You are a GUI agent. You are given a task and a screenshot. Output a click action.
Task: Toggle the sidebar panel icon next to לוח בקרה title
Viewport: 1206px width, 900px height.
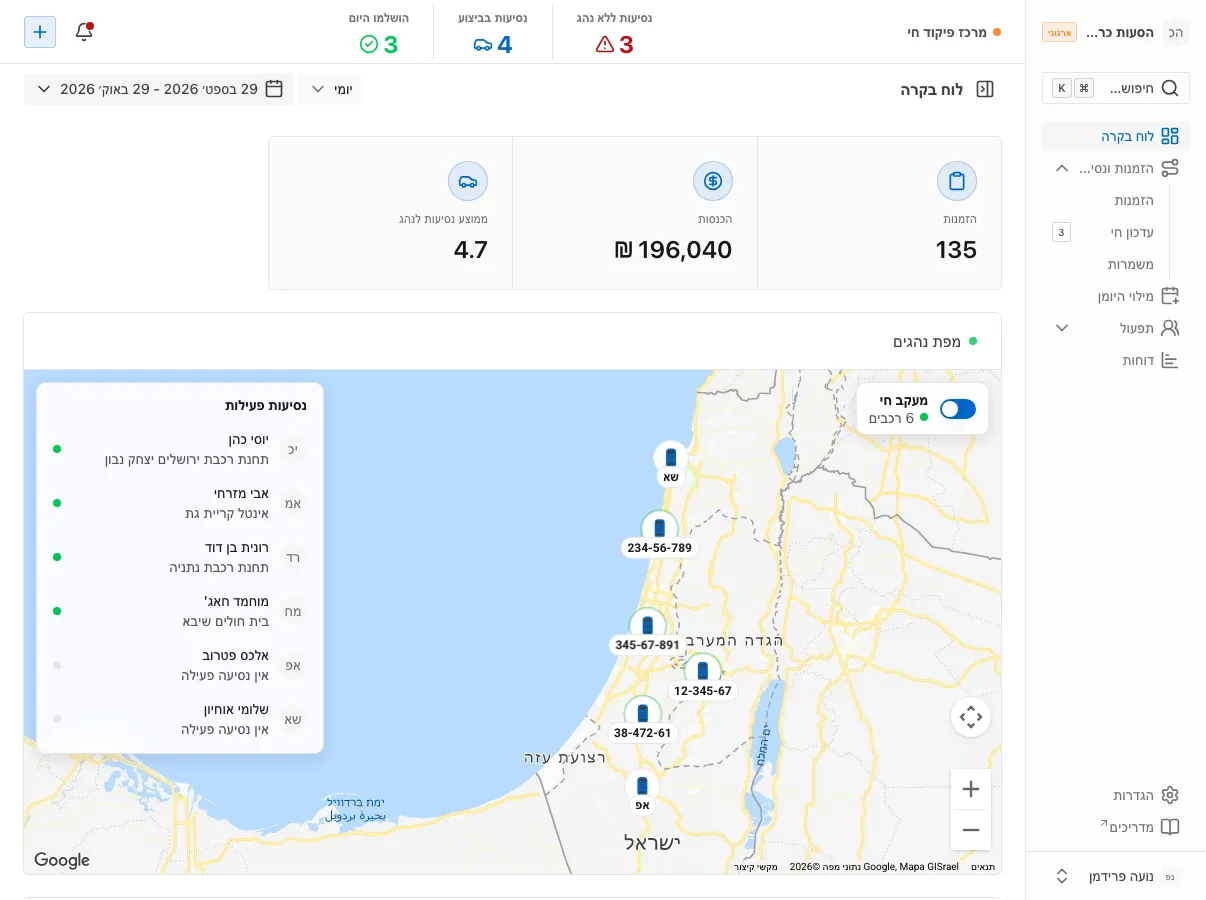coord(985,89)
